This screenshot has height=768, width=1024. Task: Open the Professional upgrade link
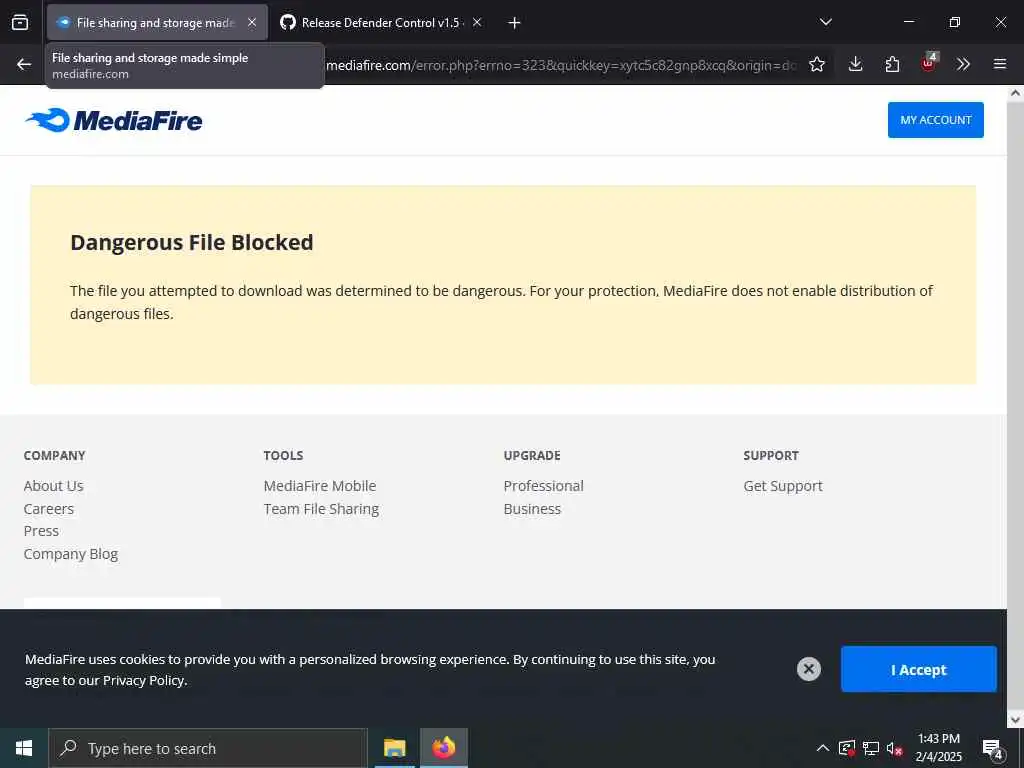click(543, 486)
